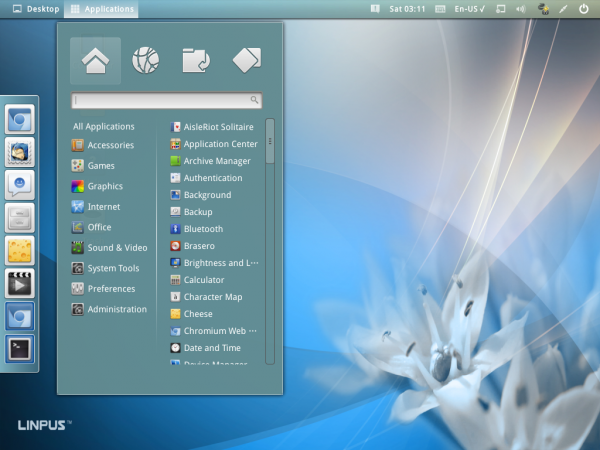Select the Graphics category

(97, 186)
